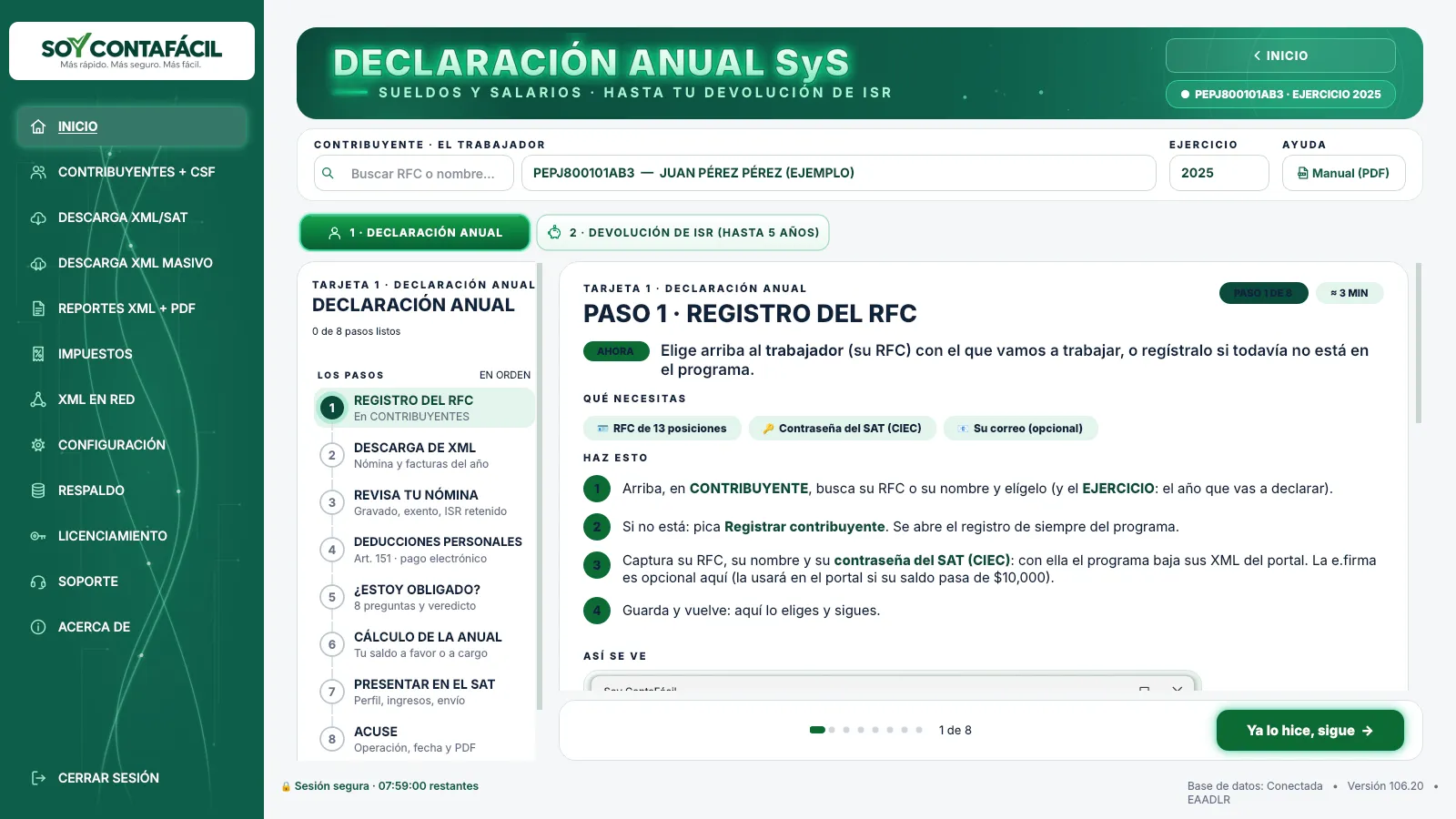The height and width of the screenshot is (819, 1456).
Task: Open the Manual (PDF) help button
Action: click(1343, 173)
